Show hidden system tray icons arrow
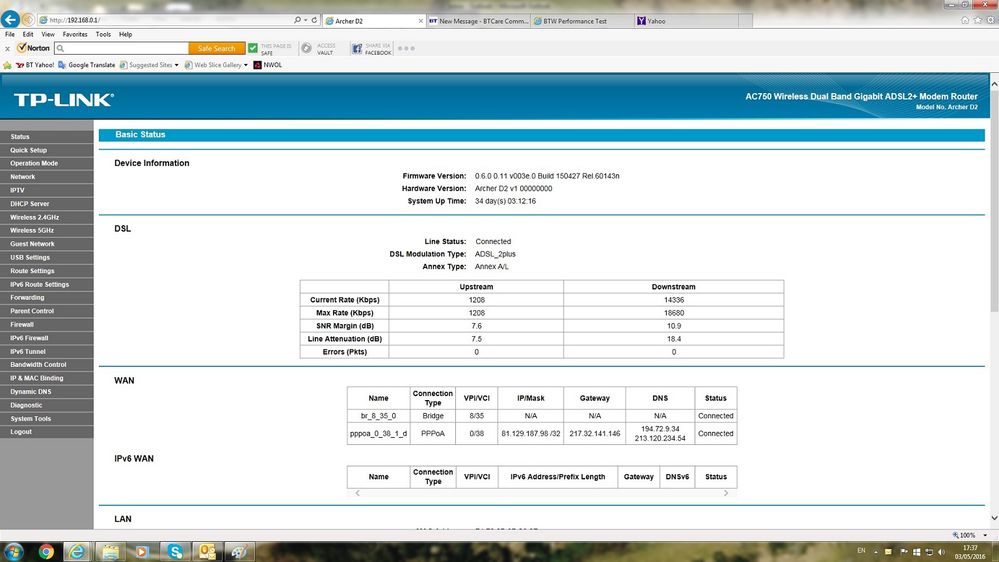Viewport: 999px width, 562px height. (876, 552)
